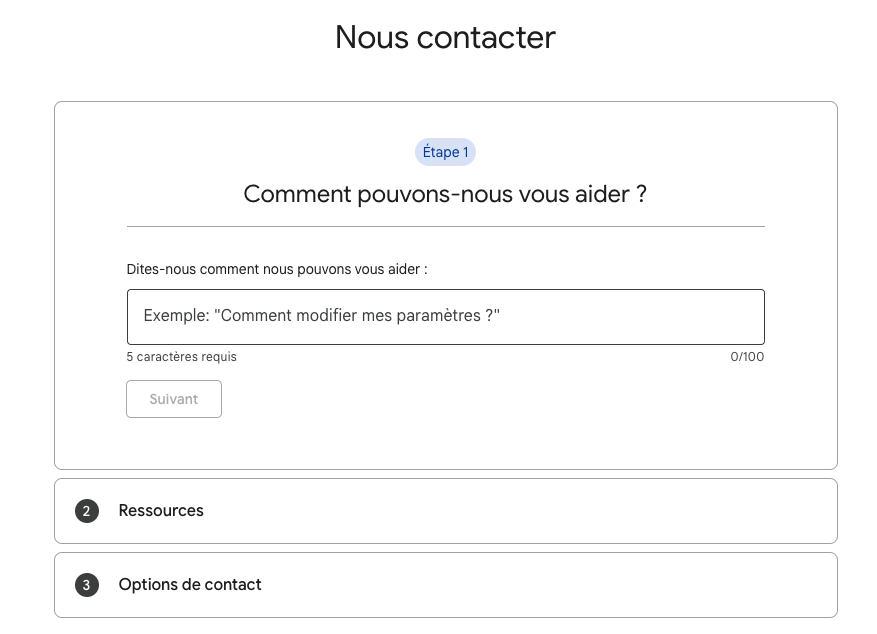
Task: Click the Dites-nous comment label above input
Action: (277, 269)
